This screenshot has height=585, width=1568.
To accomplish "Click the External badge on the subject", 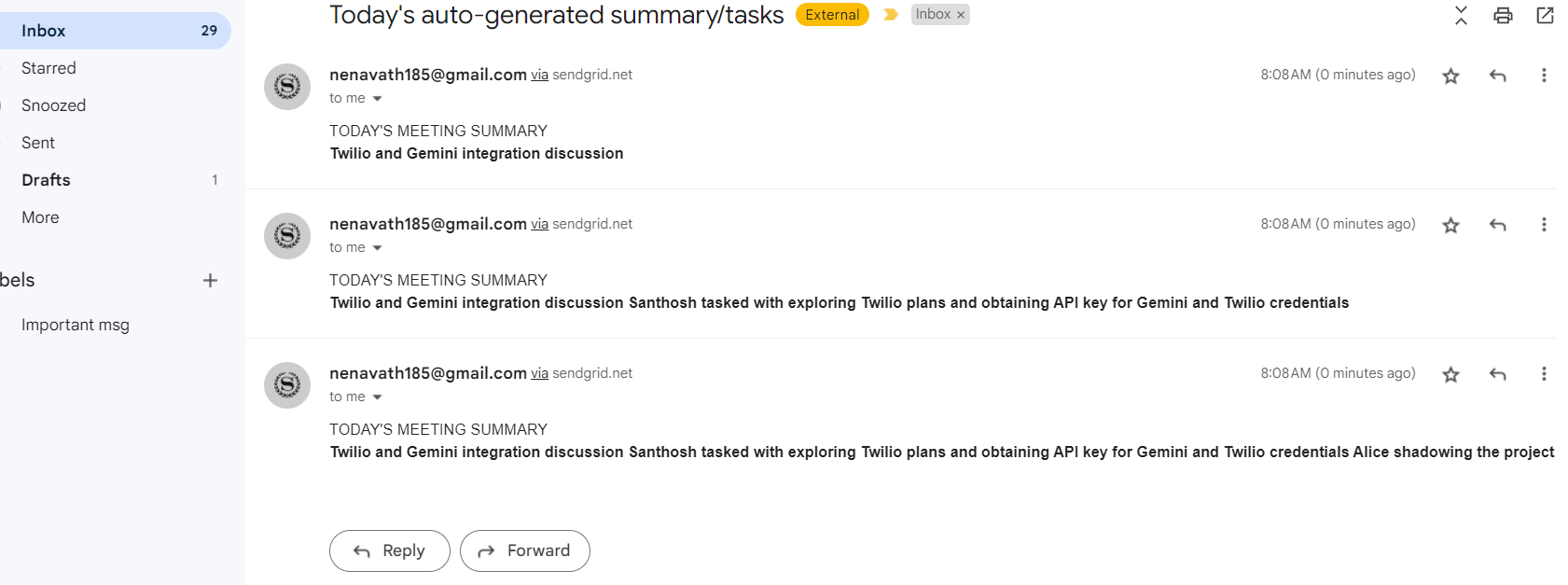I will pos(831,14).
